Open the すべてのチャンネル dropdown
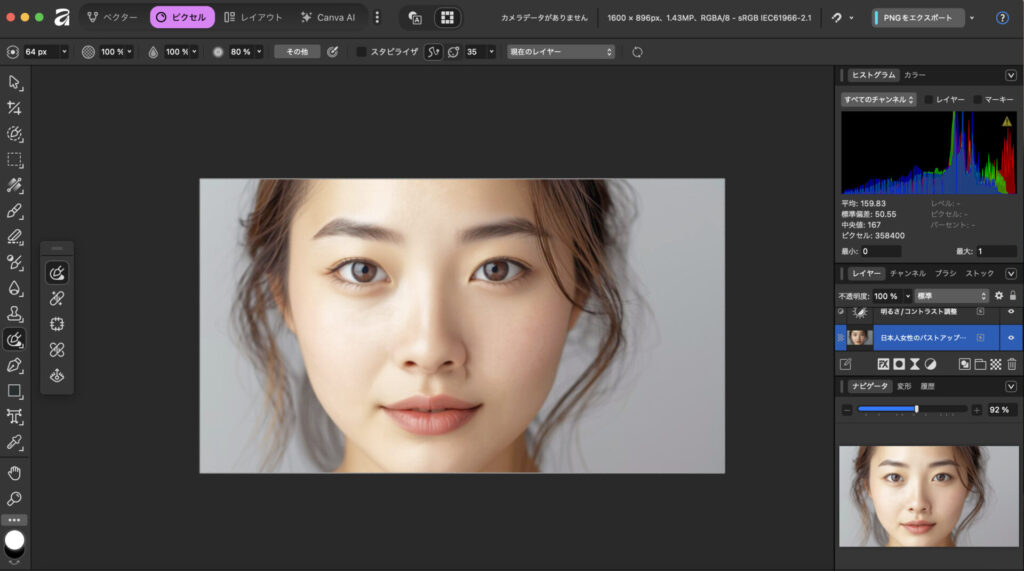 878,100
